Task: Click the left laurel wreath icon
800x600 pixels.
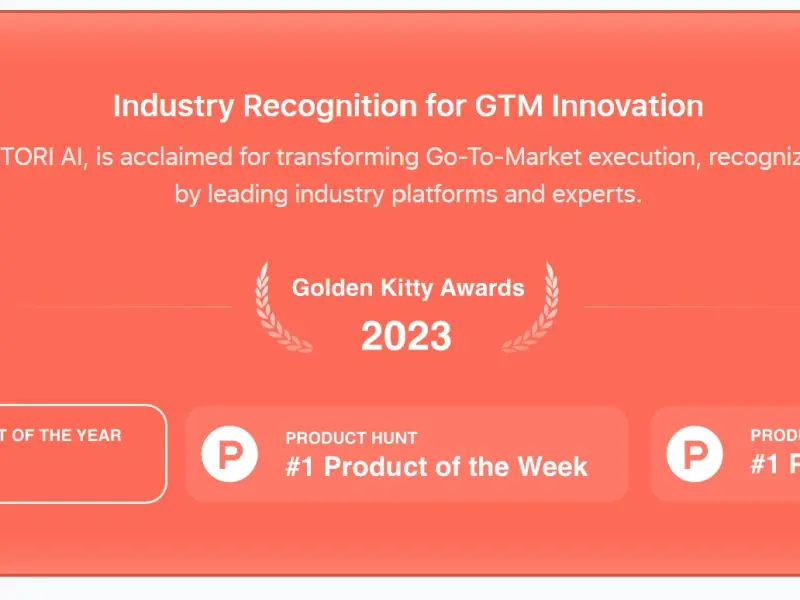Action: pyautogui.click(x=283, y=307)
